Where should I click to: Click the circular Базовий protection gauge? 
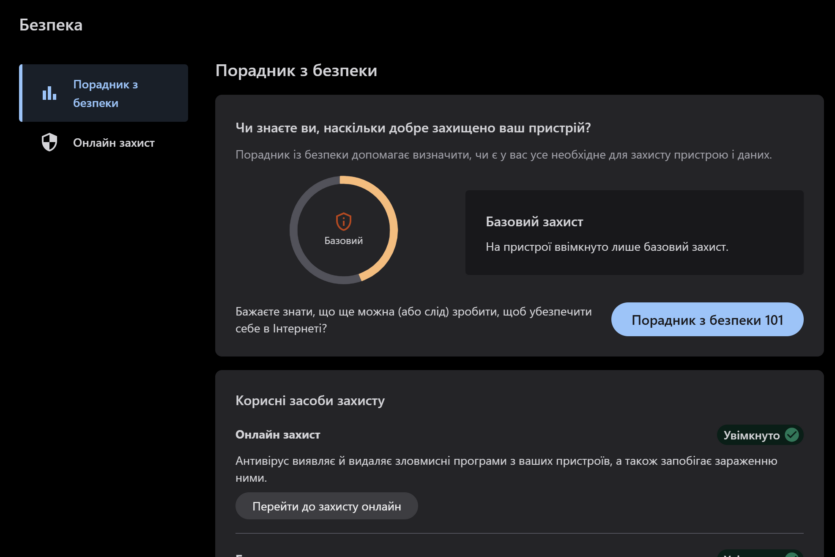(343, 230)
